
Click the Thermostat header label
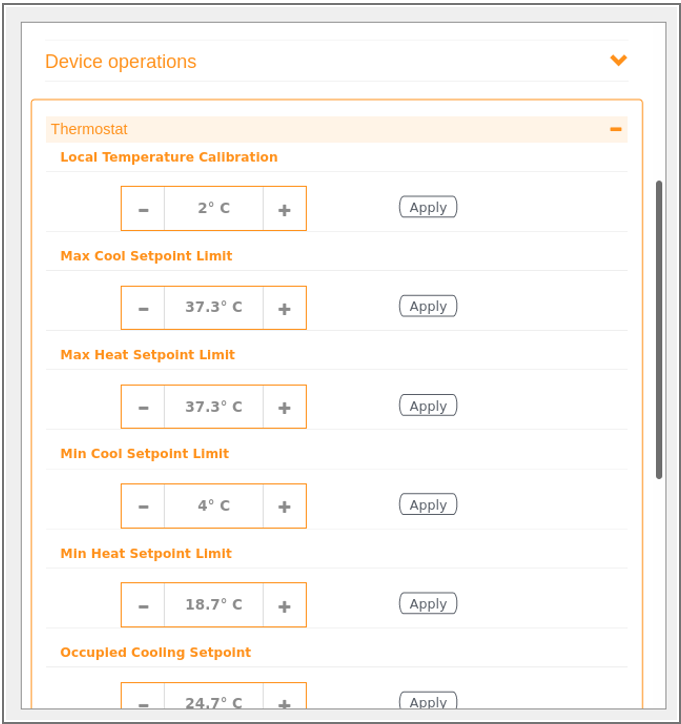(x=89, y=129)
